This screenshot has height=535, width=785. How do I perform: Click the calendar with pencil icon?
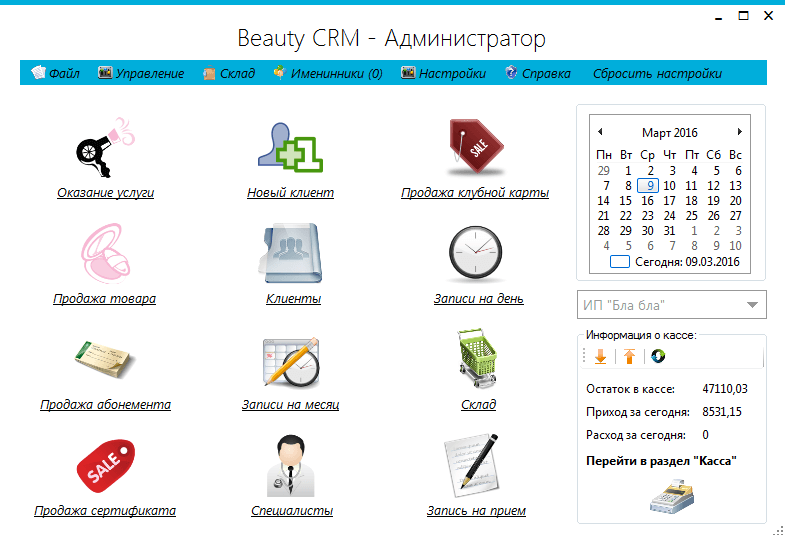tap(291, 361)
